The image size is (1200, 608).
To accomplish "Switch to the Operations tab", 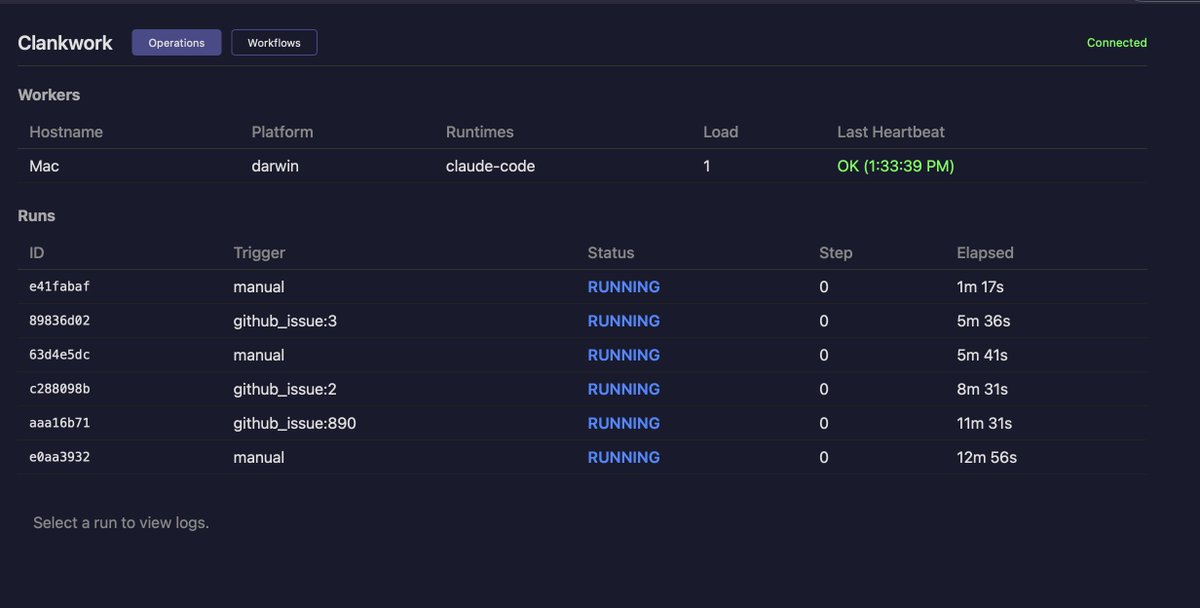I will (x=177, y=43).
